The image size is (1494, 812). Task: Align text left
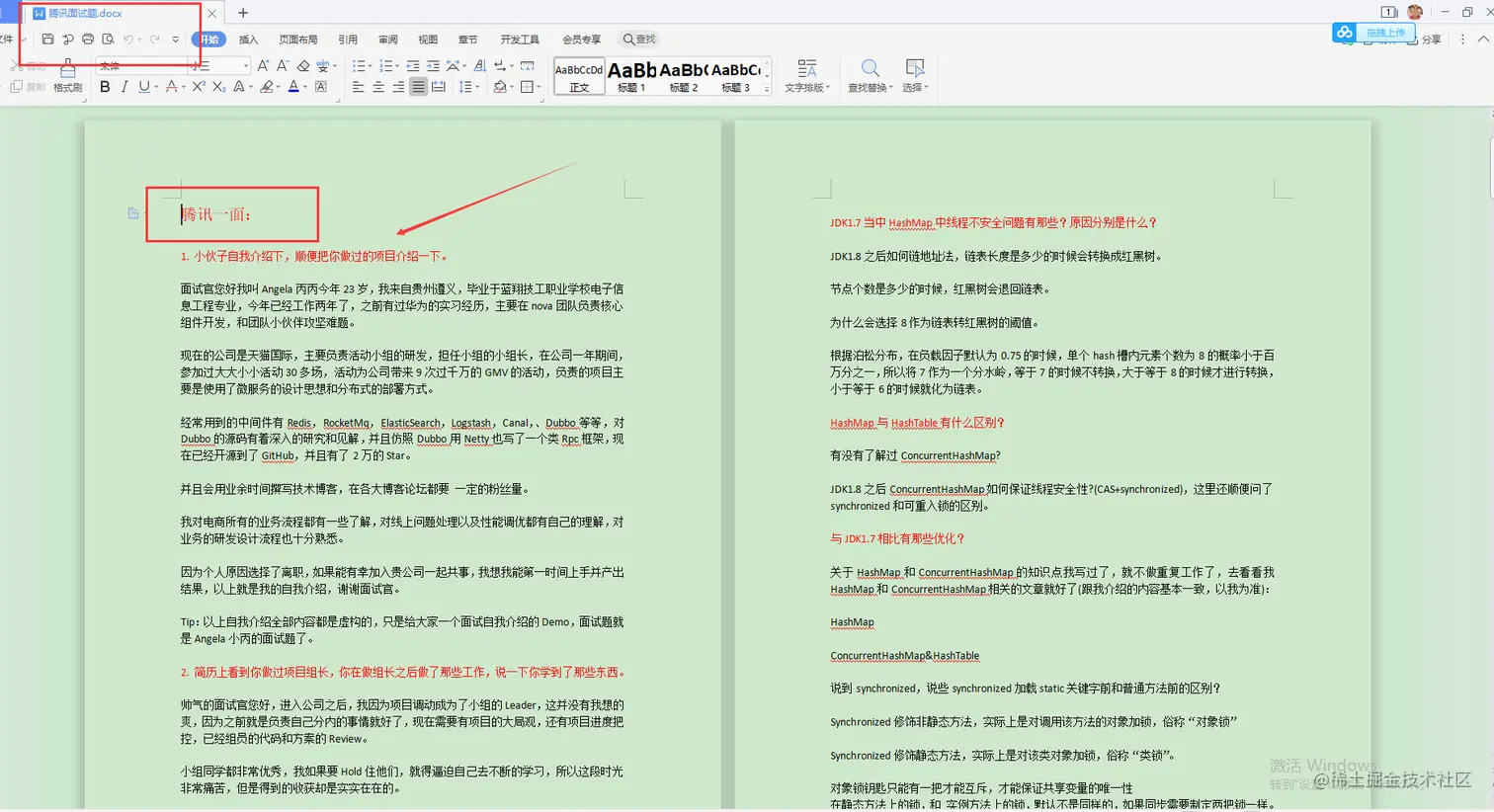tap(358, 87)
